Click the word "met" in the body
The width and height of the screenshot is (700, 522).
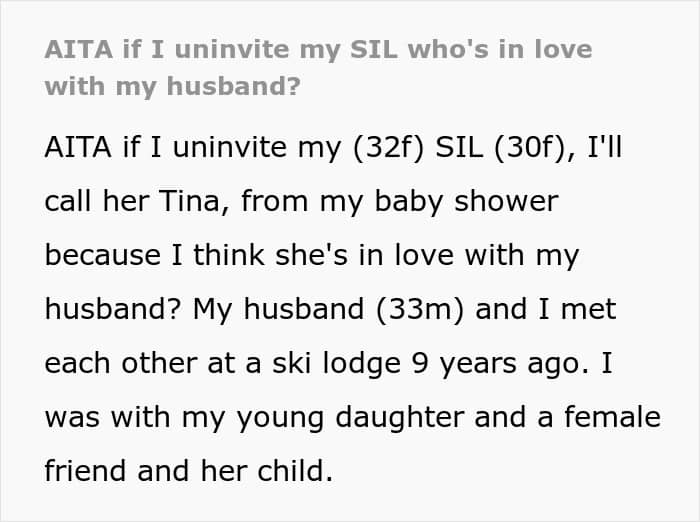pyautogui.click(x=594, y=310)
